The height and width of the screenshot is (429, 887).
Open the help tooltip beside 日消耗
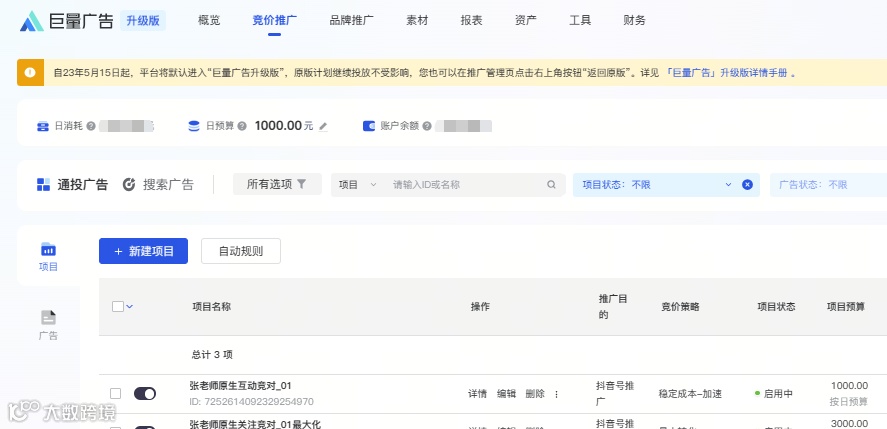tap(91, 126)
